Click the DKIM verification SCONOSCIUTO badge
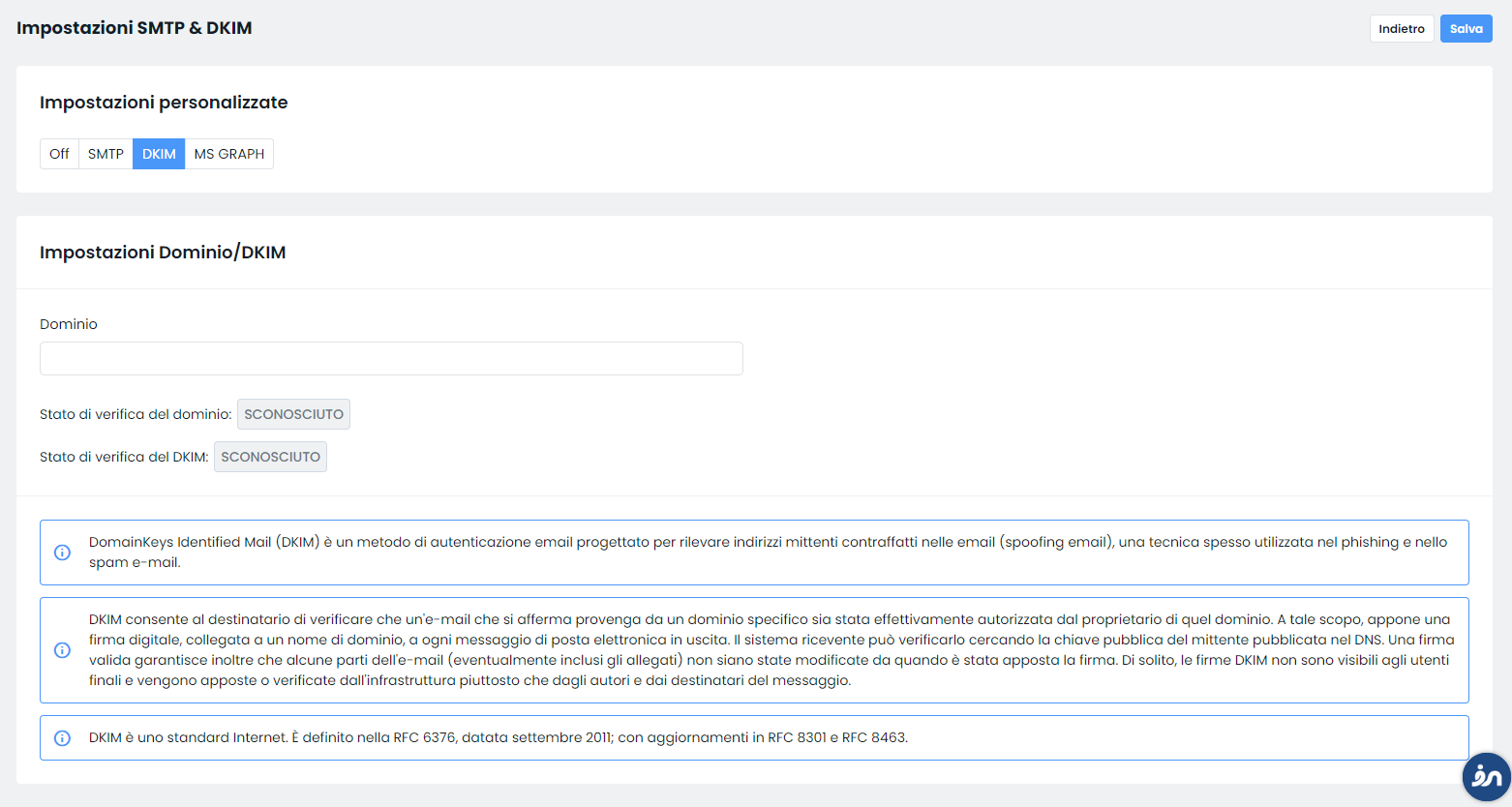1512x807 pixels. [270, 457]
